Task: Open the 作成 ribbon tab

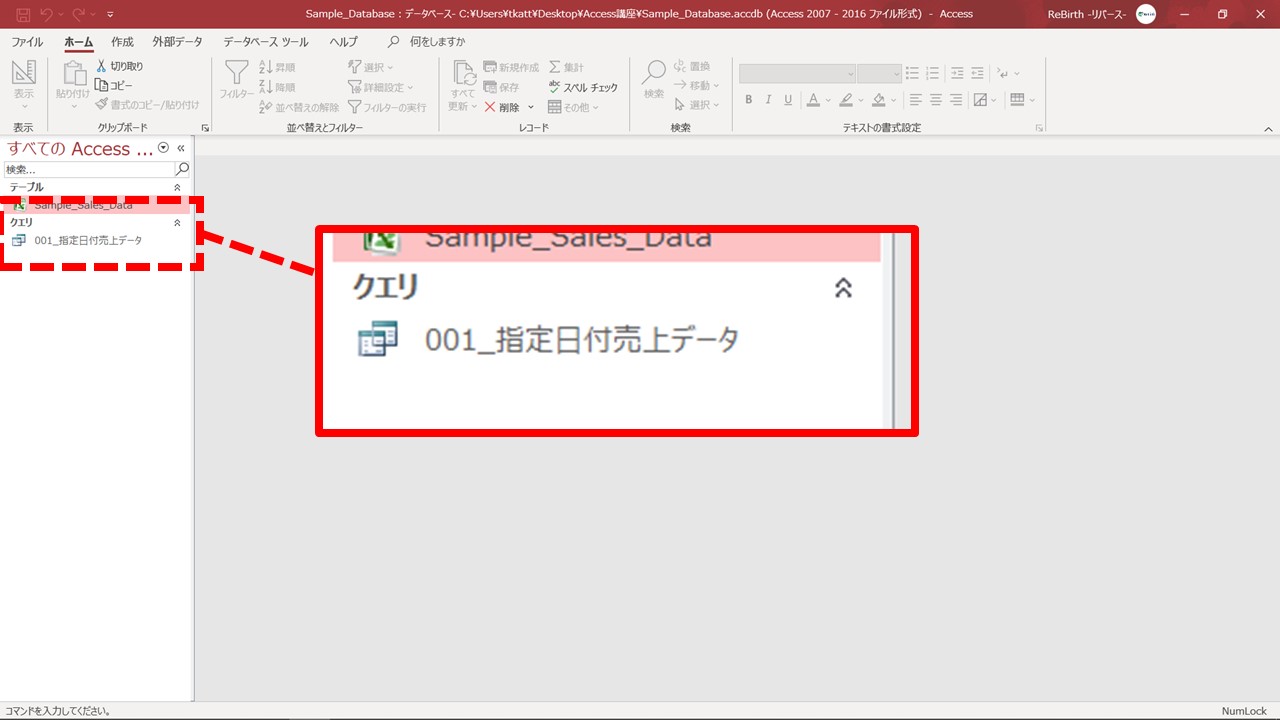Action: [x=122, y=42]
